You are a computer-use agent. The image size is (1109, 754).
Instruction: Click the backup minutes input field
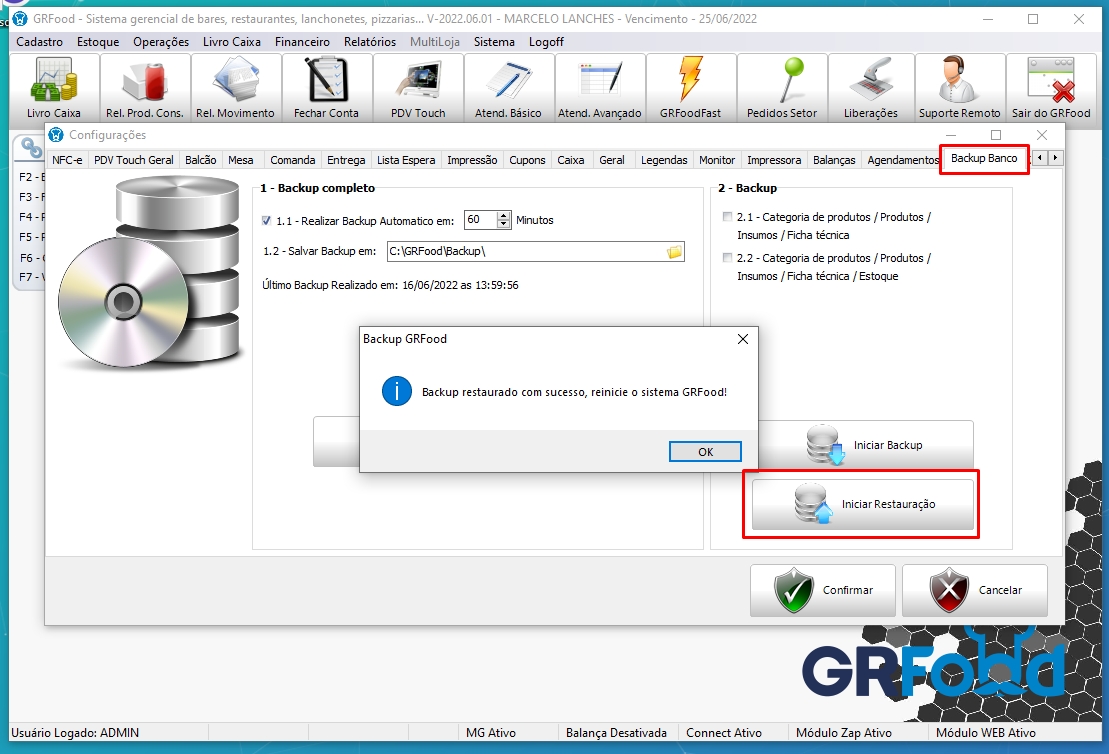pyautogui.click(x=481, y=220)
